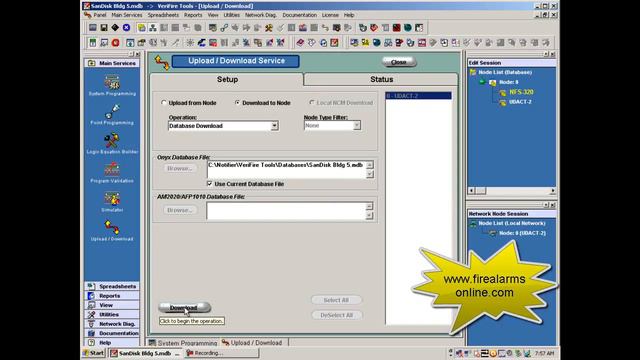Image resolution: width=640 pixels, height=360 pixels.
Task: Click the AM2020/AFP1010 Browse button
Action: pyautogui.click(x=180, y=210)
